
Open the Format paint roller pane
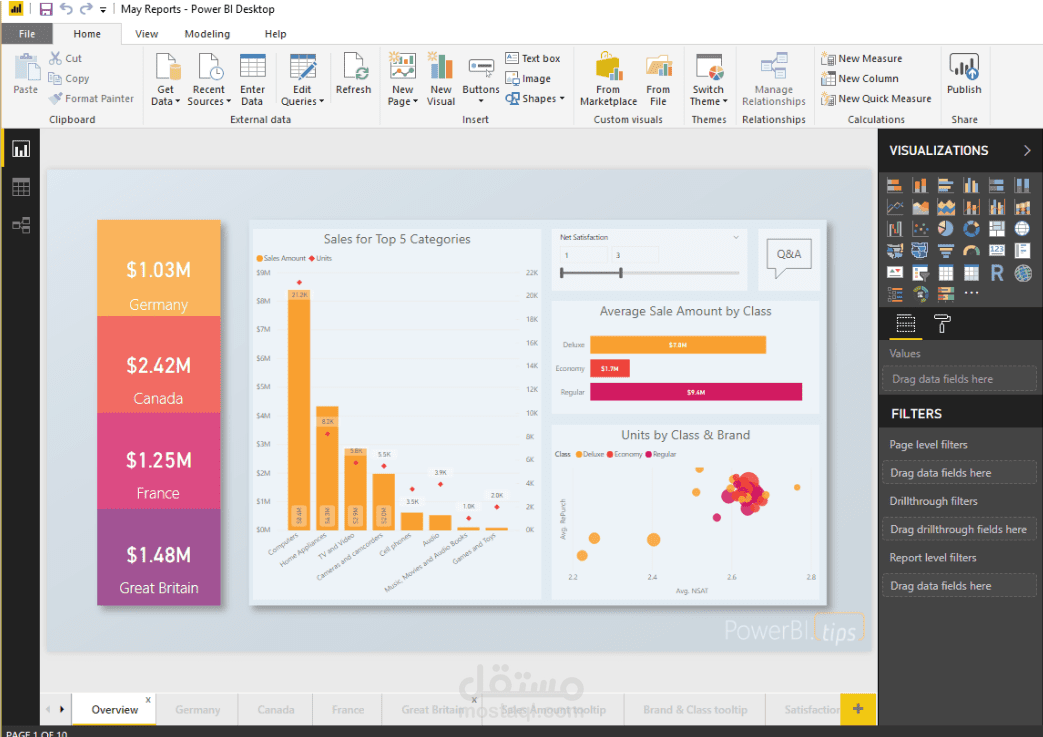pyautogui.click(x=942, y=324)
